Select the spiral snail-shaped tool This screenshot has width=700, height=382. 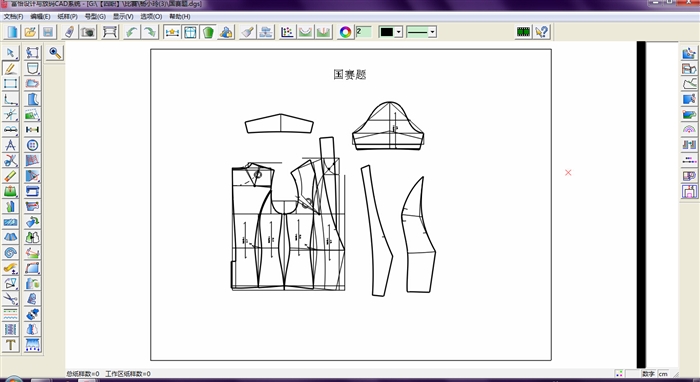11,253
